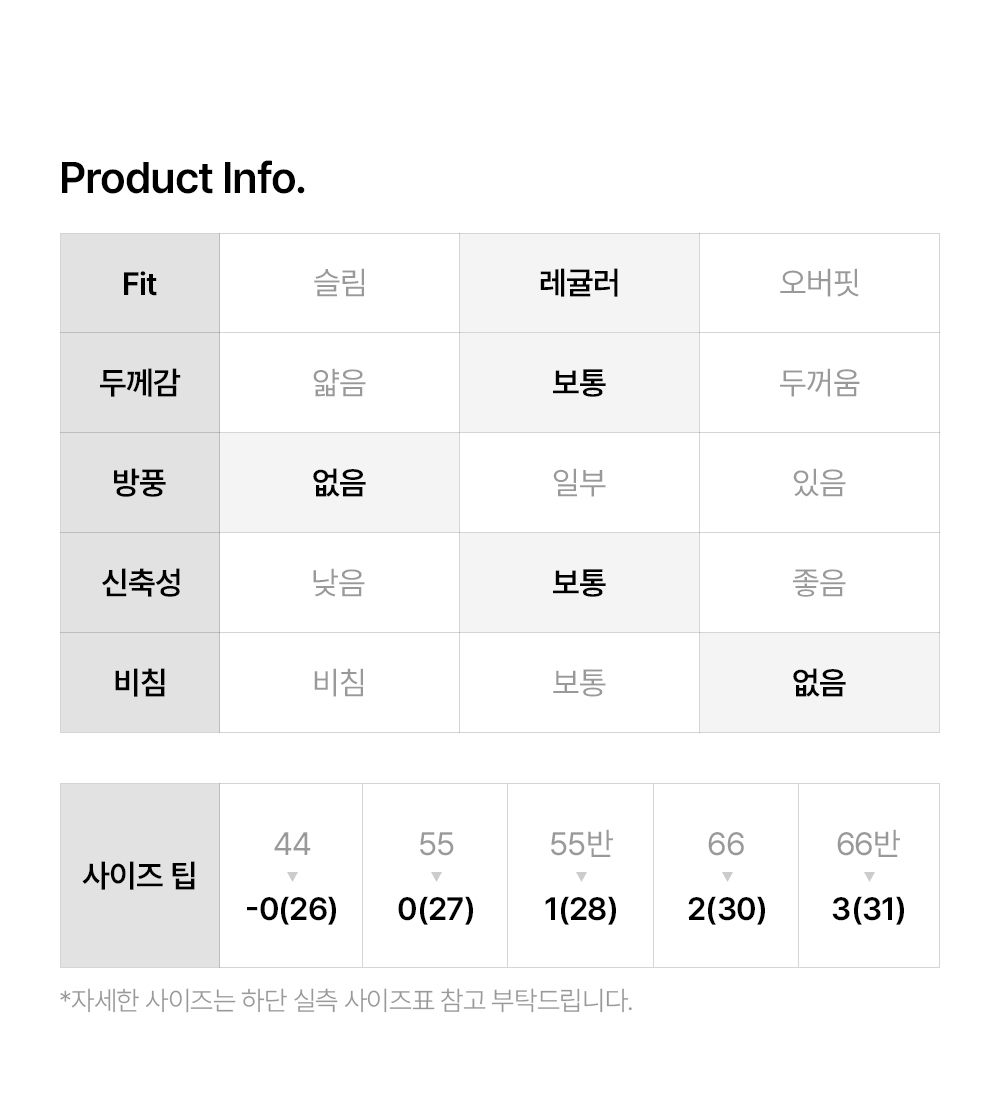Choose 일부 windproof option
Image resolution: width=1000 pixels, height=1110 pixels.
579,483
